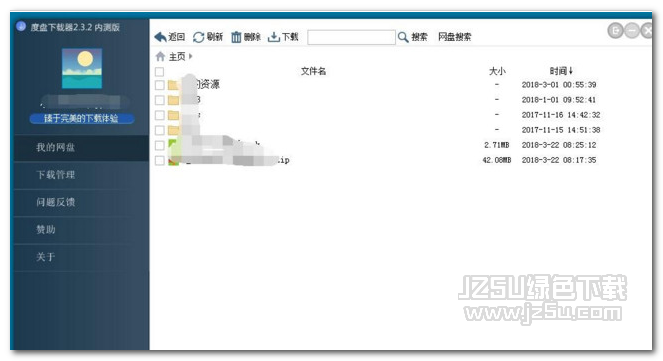The image size is (663, 361).
Task: Open 关于 in the sidebar
Action: pos(82,257)
